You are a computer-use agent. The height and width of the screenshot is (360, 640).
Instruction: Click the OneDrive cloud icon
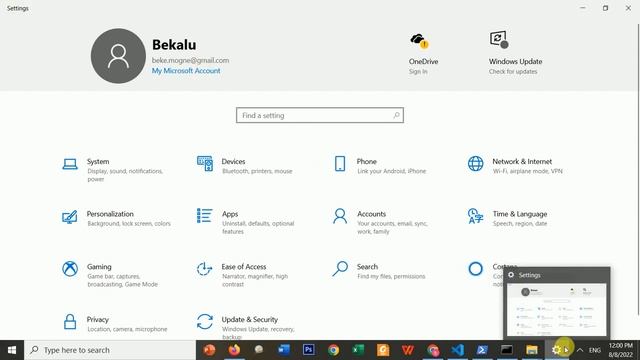point(419,41)
